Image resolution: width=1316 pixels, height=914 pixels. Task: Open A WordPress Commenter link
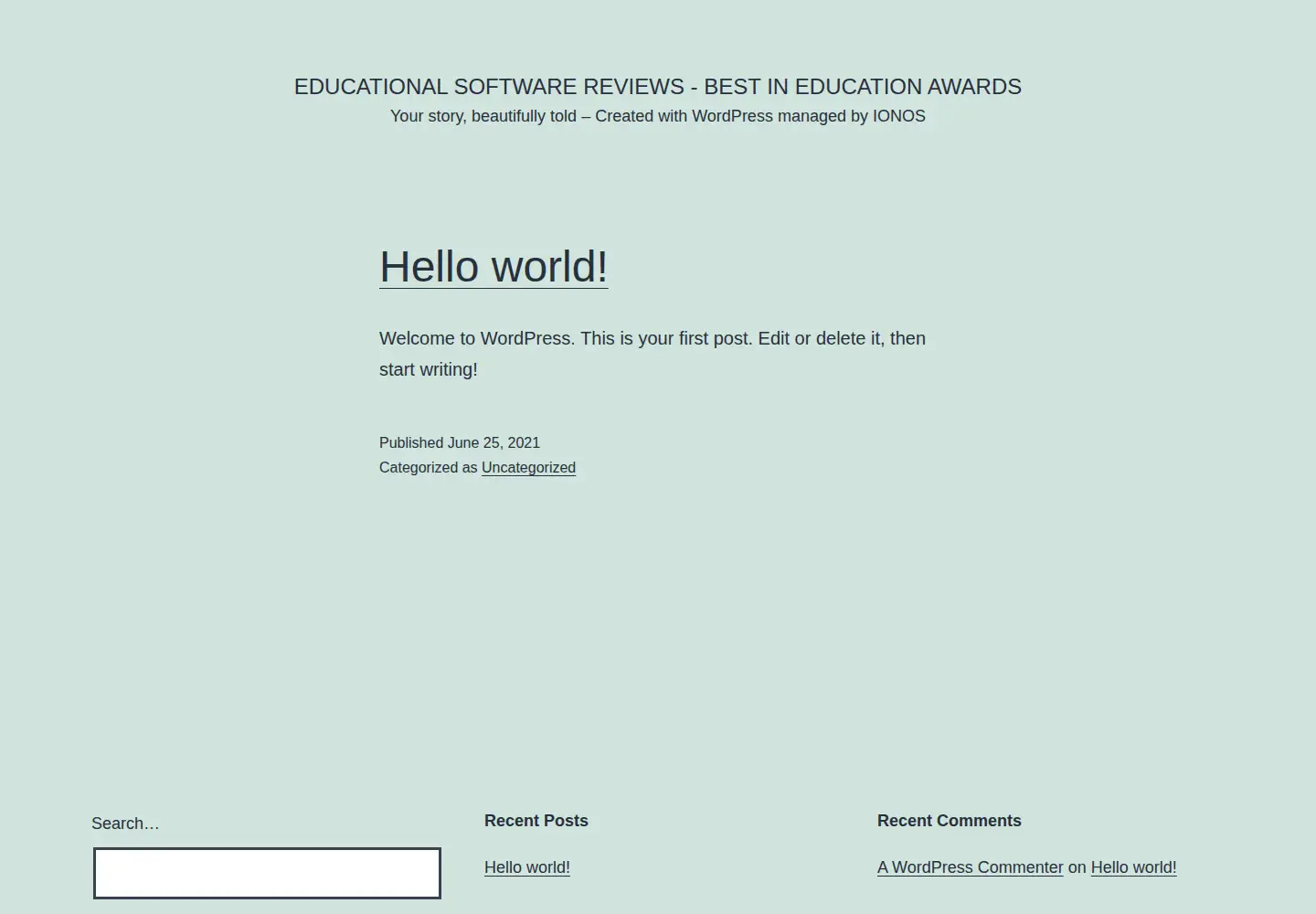click(x=971, y=867)
